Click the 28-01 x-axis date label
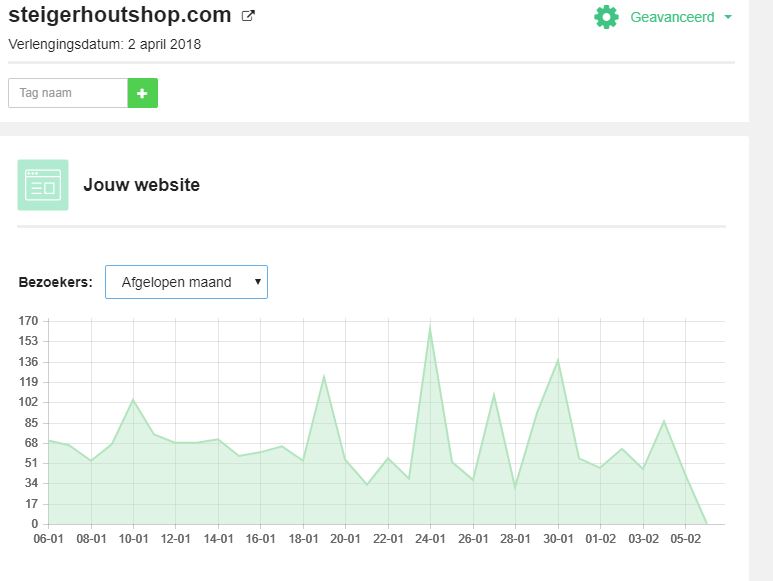773x581 pixels. pos(515,539)
